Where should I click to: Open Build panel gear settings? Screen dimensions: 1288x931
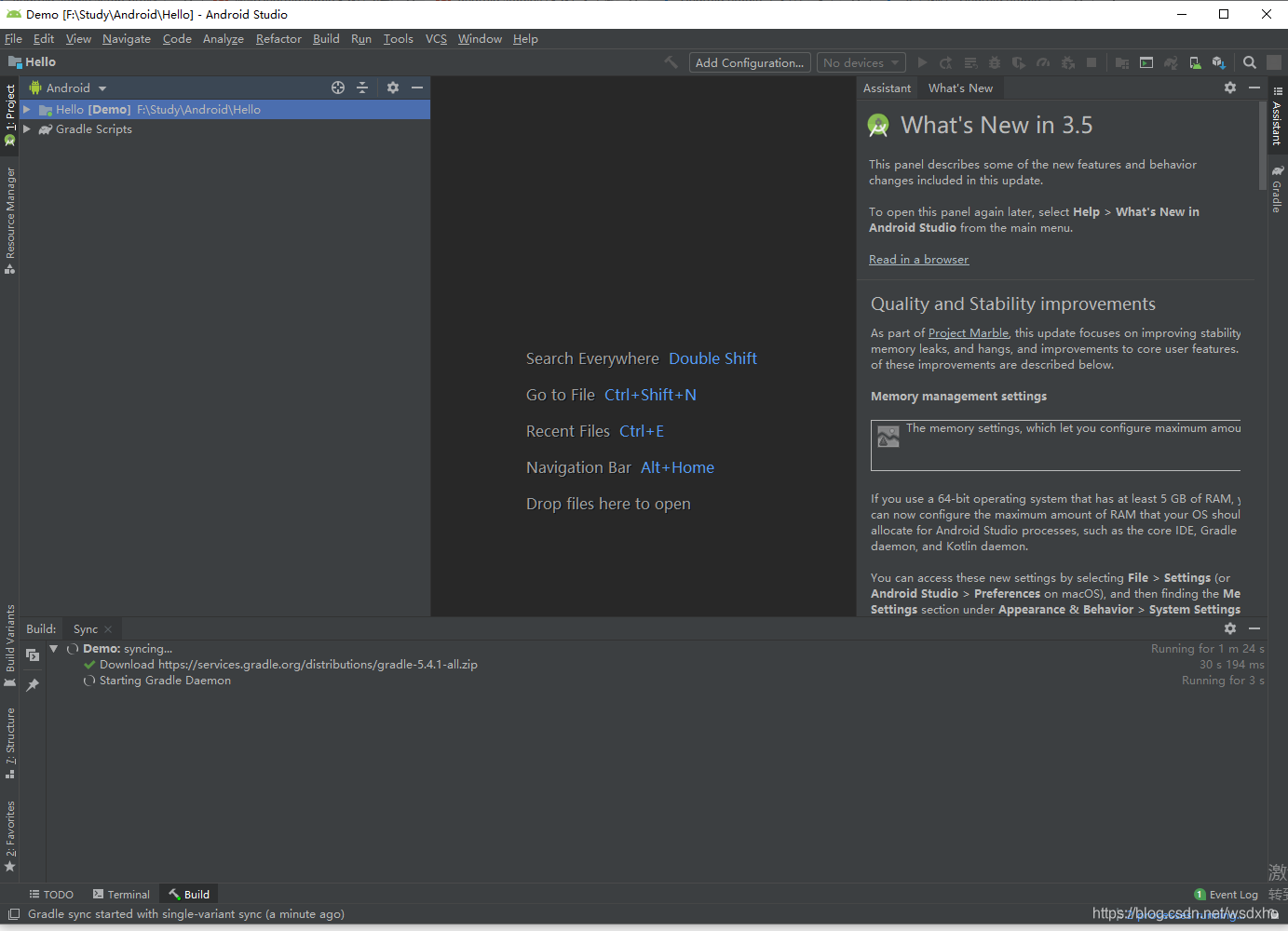click(1230, 628)
